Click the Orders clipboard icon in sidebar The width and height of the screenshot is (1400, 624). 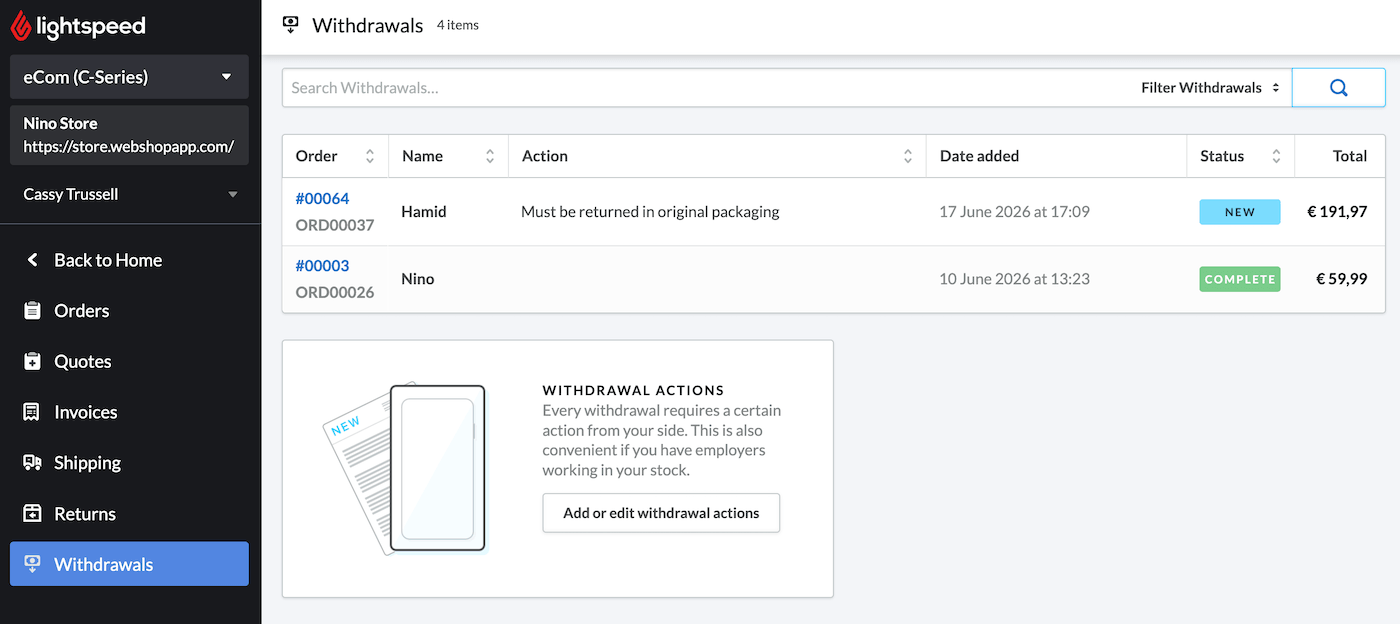pyautogui.click(x=32, y=311)
